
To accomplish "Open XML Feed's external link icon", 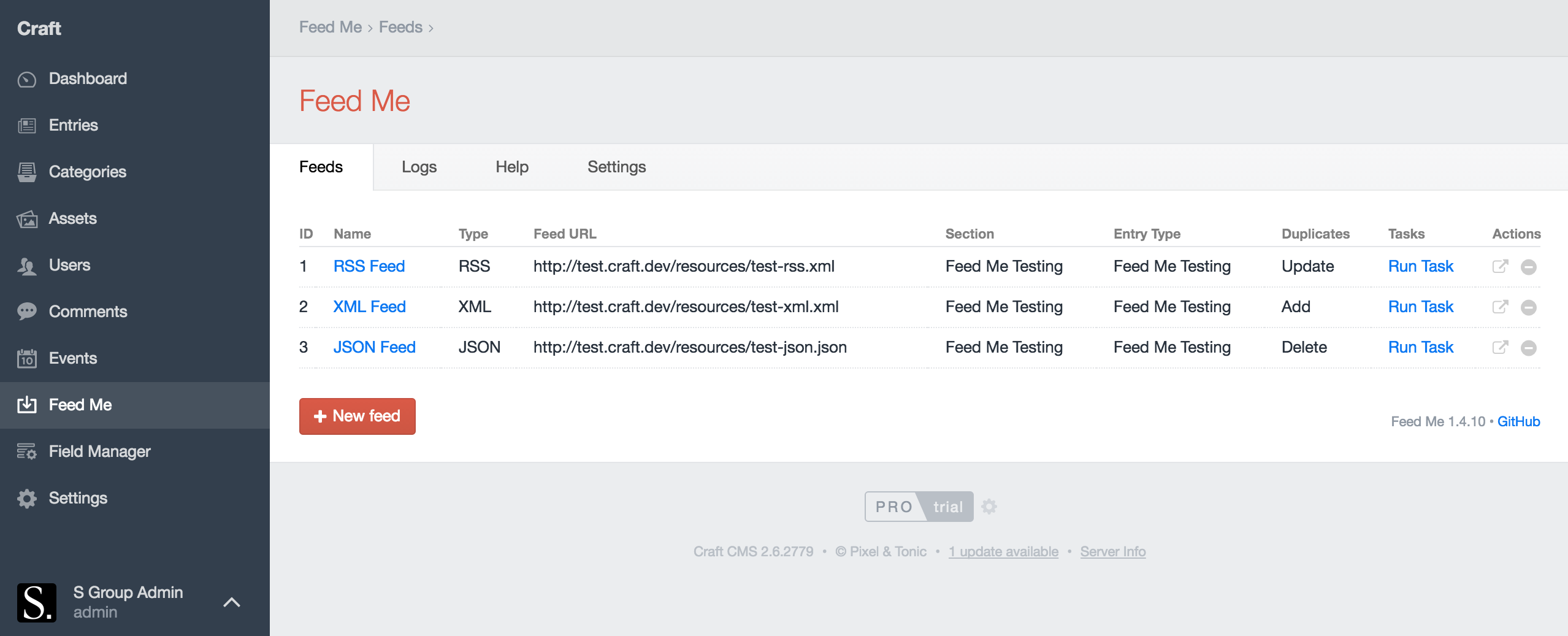I will 1500,307.
